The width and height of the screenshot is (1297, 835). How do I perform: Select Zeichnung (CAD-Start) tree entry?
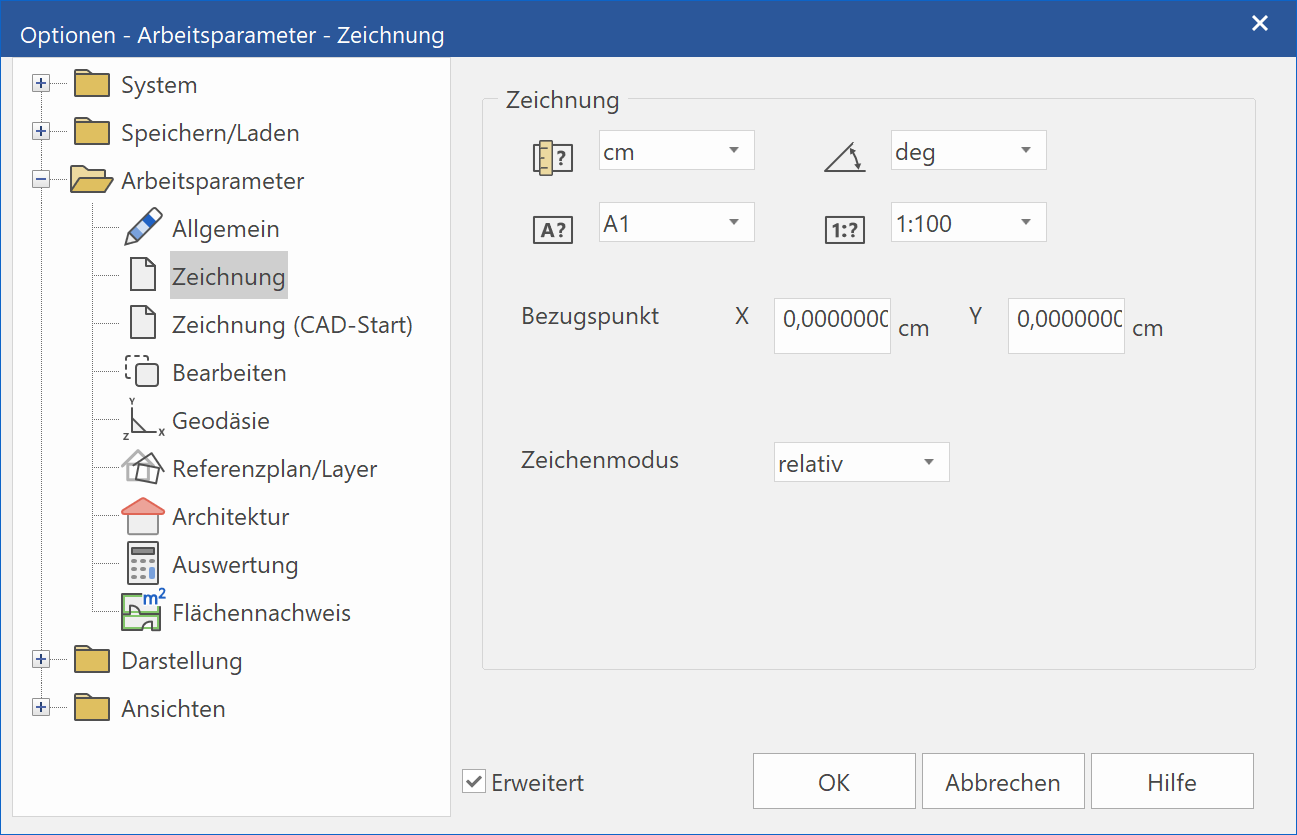(292, 325)
